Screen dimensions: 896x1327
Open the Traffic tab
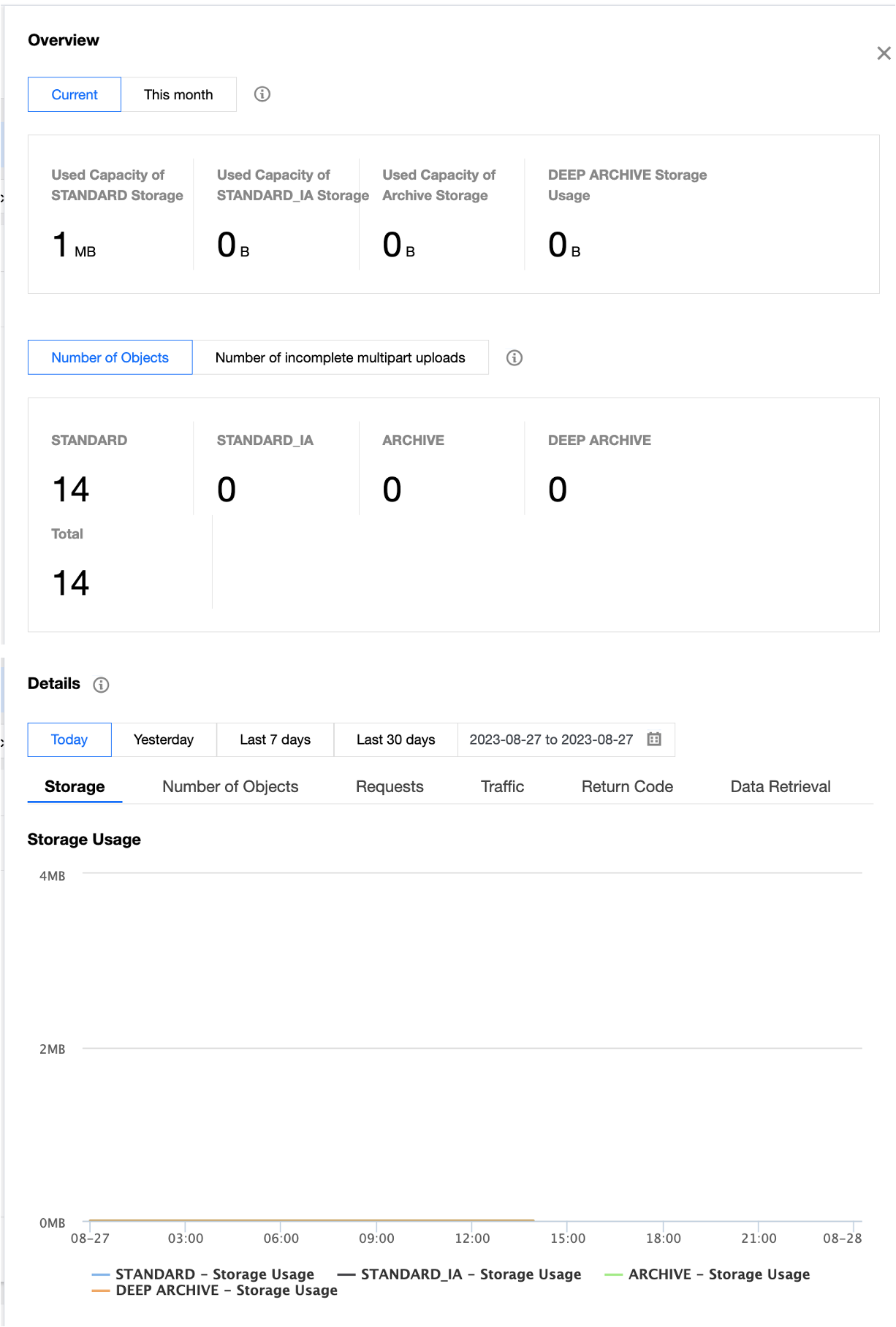click(502, 786)
